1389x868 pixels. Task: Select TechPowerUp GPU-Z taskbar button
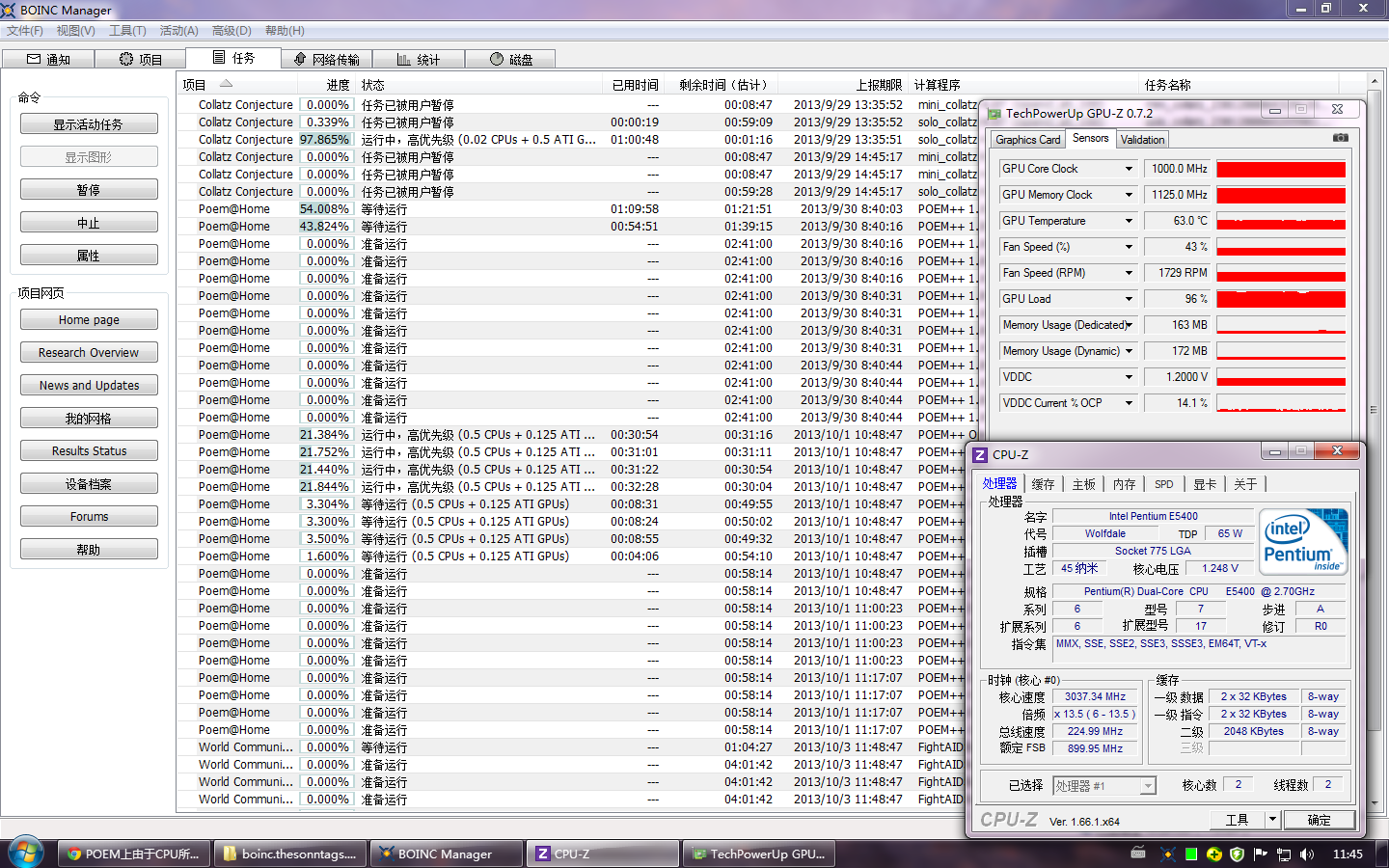coord(758,854)
